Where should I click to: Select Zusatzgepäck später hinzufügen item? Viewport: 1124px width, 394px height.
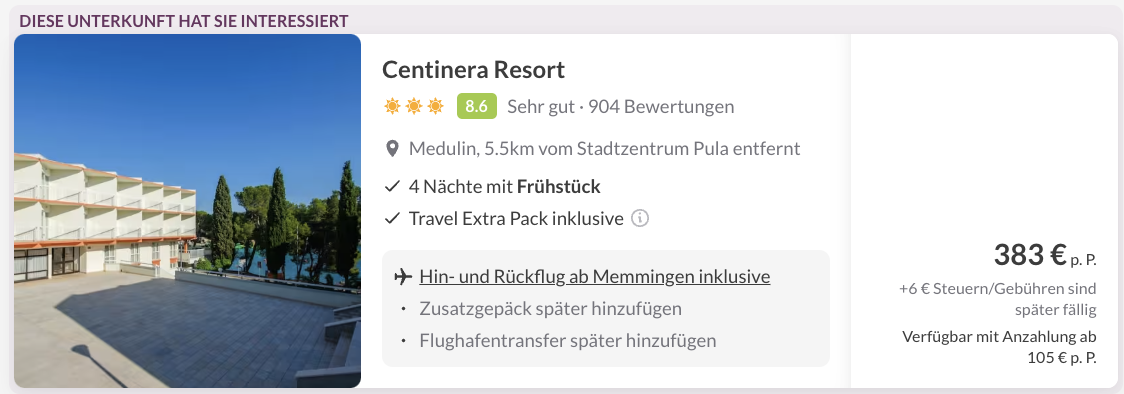551,309
